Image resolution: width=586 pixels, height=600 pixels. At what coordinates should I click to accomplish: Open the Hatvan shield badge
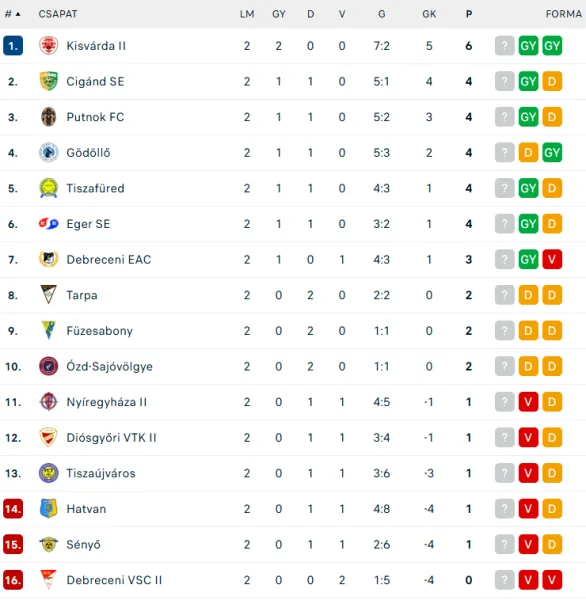point(49,509)
